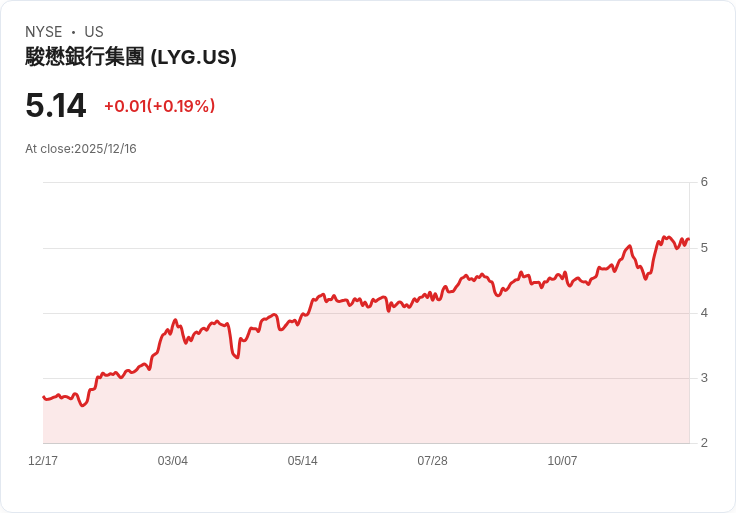Viewport: 736px width, 513px height.
Task: Click the US market label
Action: tap(94, 32)
